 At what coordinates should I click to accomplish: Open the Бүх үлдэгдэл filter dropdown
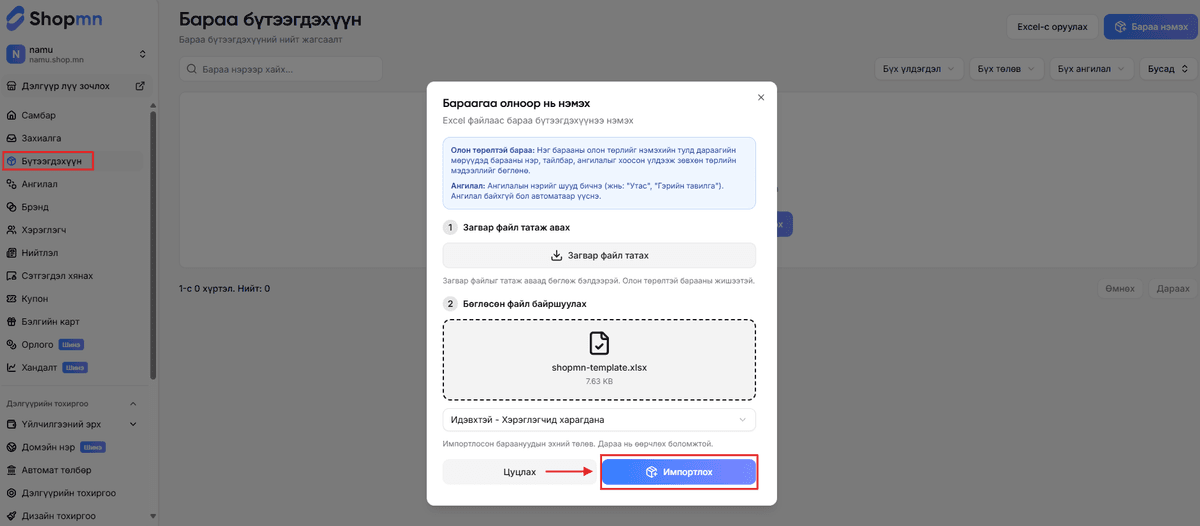coord(918,69)
